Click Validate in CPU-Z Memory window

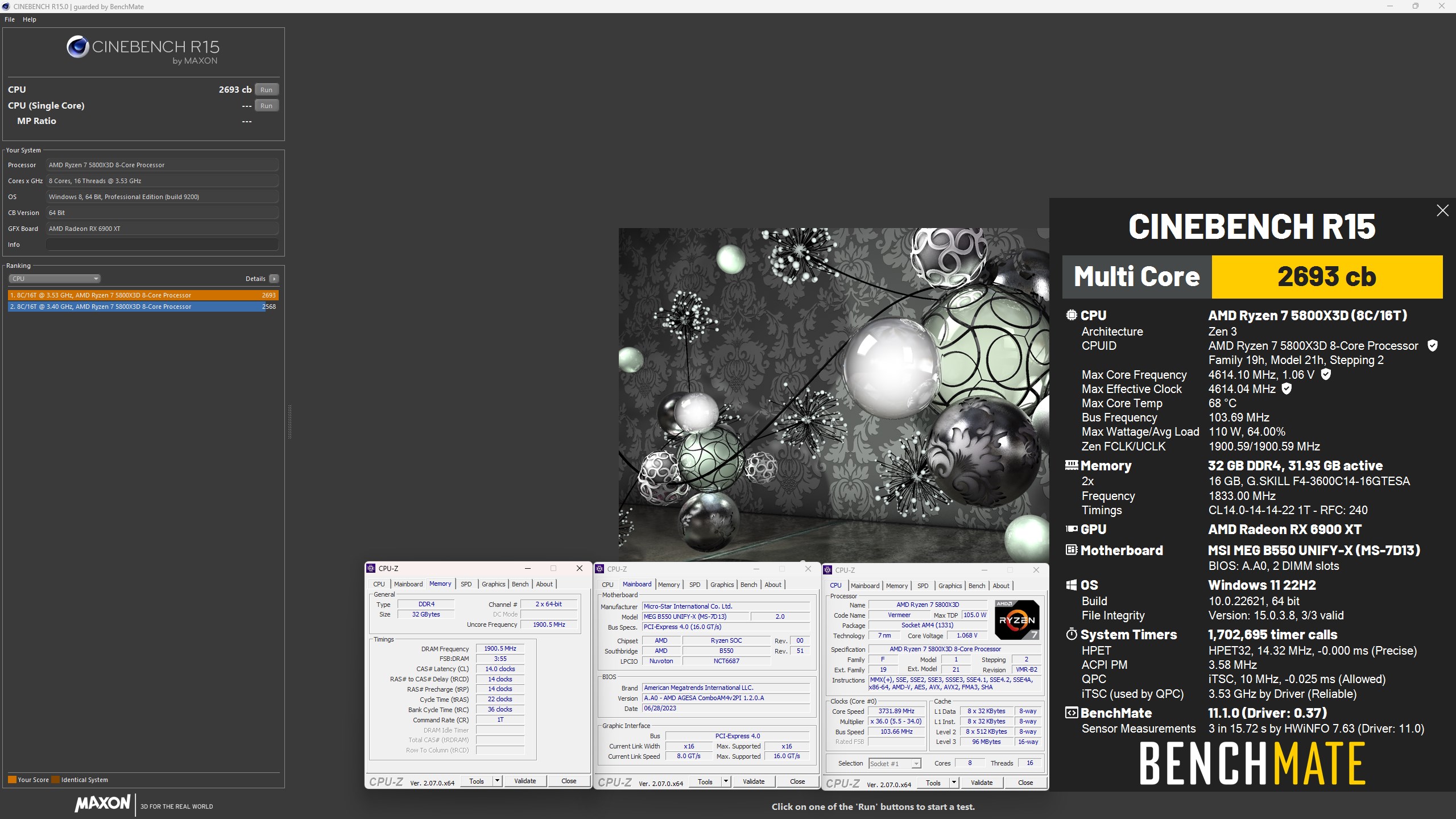coord(525,781)
